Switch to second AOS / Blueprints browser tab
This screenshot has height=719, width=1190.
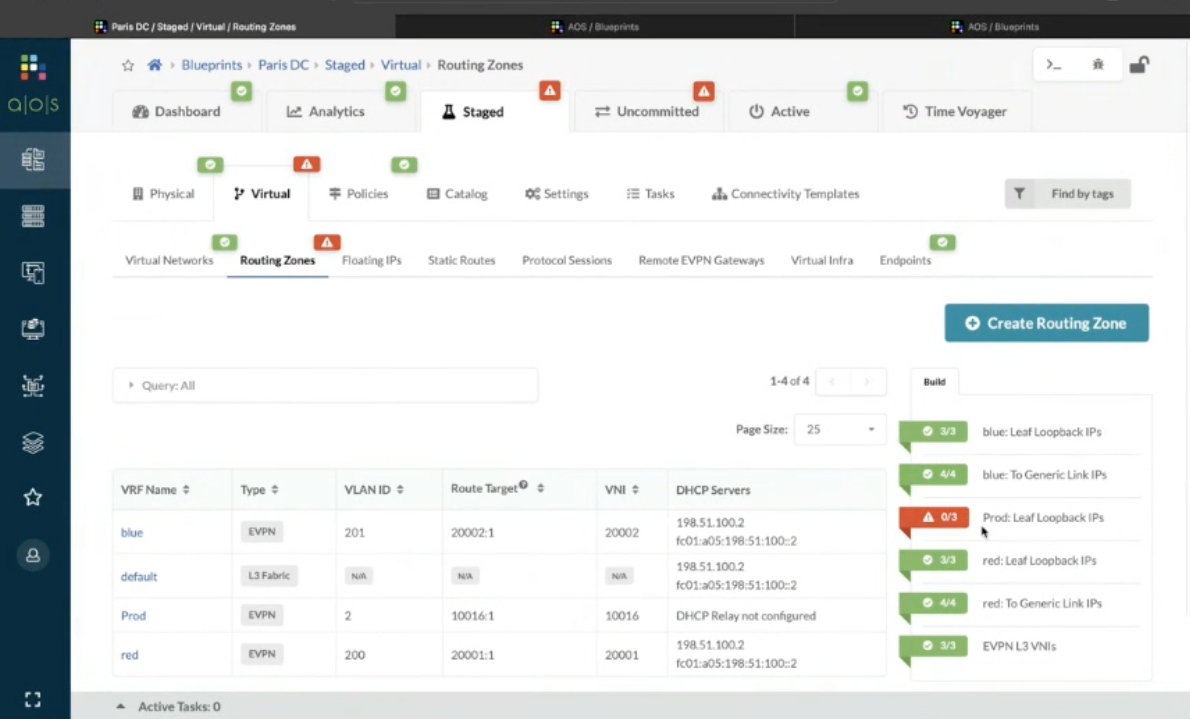[x=594, y=27]
